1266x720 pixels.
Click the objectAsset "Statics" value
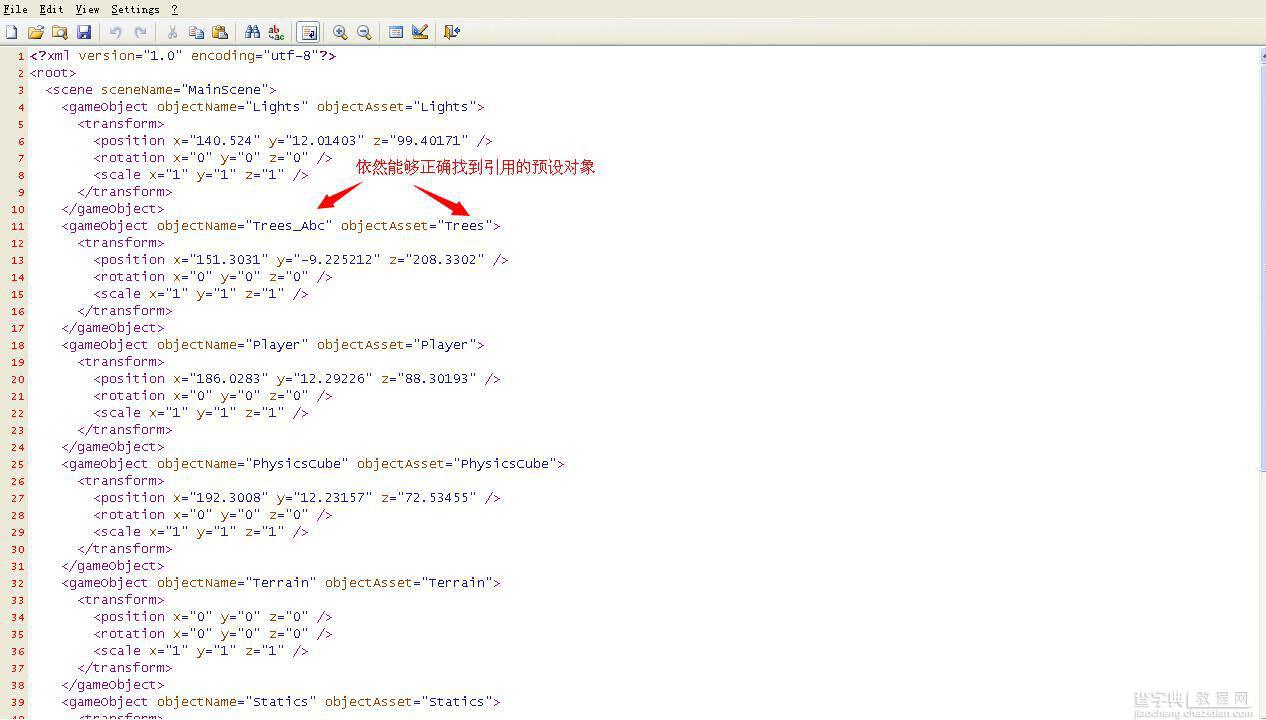click(460, 702)
